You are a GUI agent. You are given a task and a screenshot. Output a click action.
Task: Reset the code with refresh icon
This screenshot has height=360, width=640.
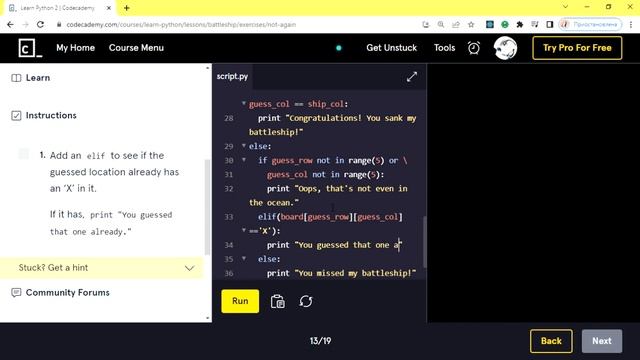(x=306, y=302)
